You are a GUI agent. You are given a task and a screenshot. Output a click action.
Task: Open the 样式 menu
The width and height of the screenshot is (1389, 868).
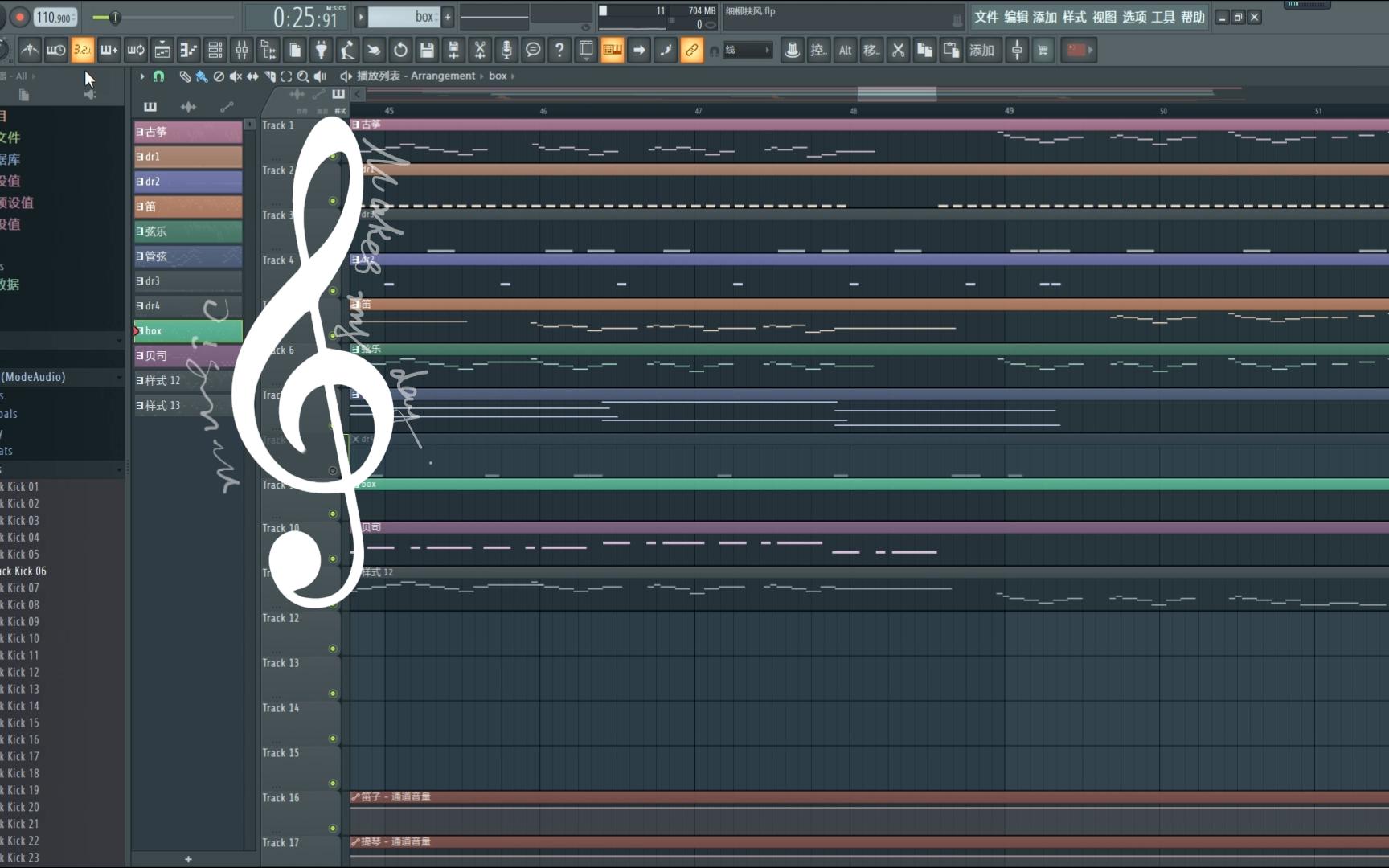(x=1075, y=17)
